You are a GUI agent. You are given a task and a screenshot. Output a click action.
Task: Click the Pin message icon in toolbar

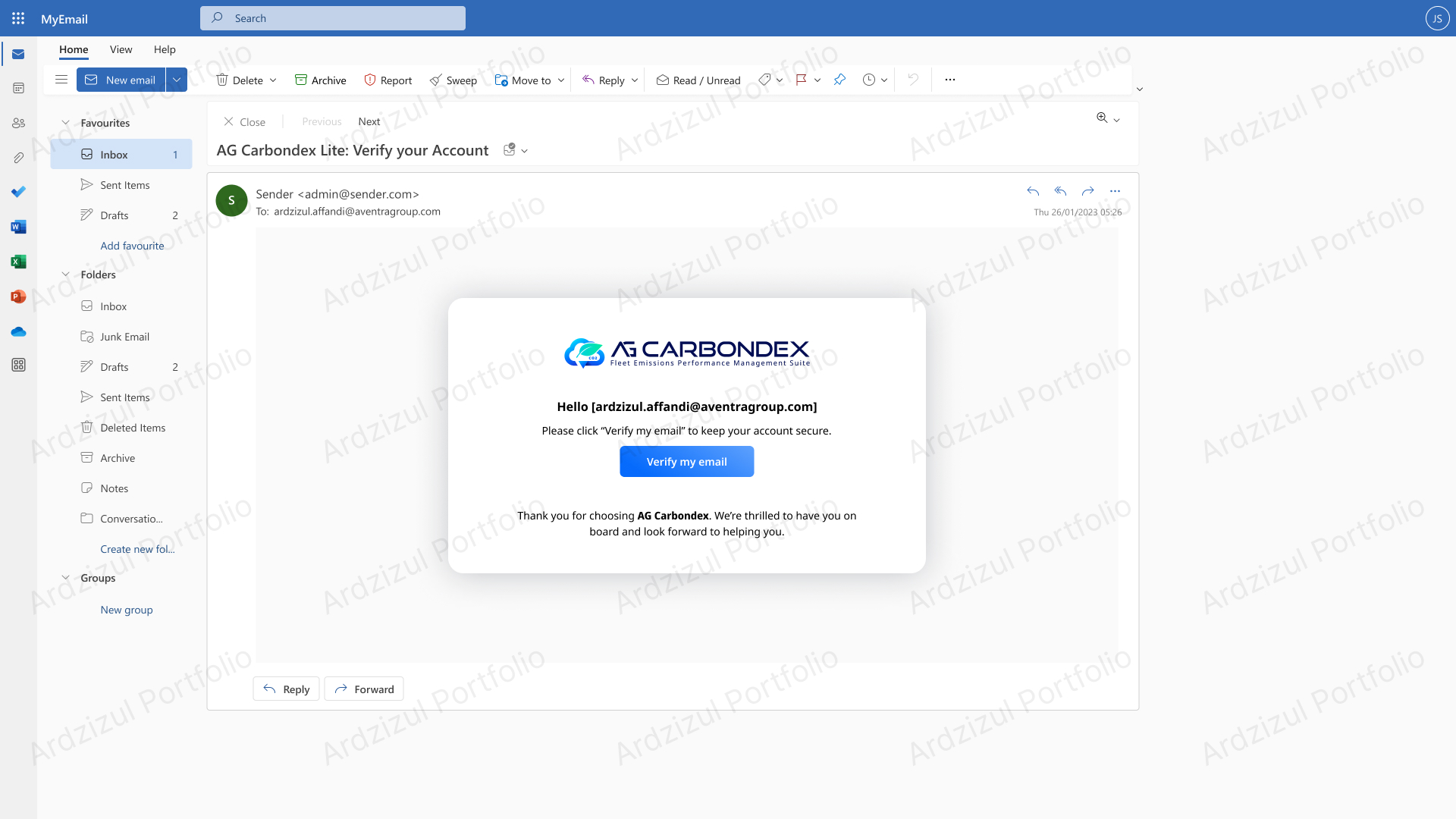click(x=839, y=80)
